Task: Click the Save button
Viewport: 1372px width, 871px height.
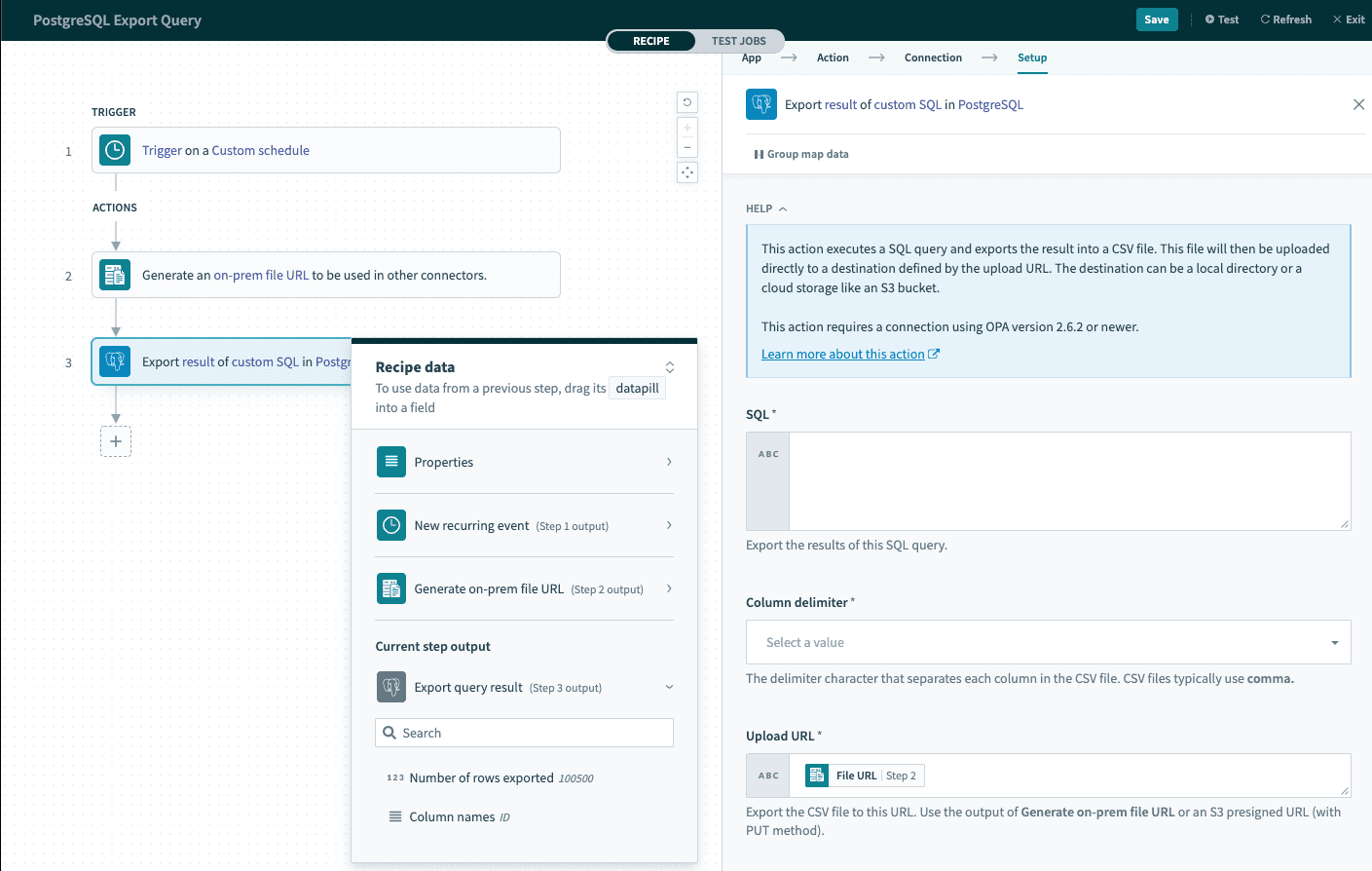Action: pos(1156,19)
